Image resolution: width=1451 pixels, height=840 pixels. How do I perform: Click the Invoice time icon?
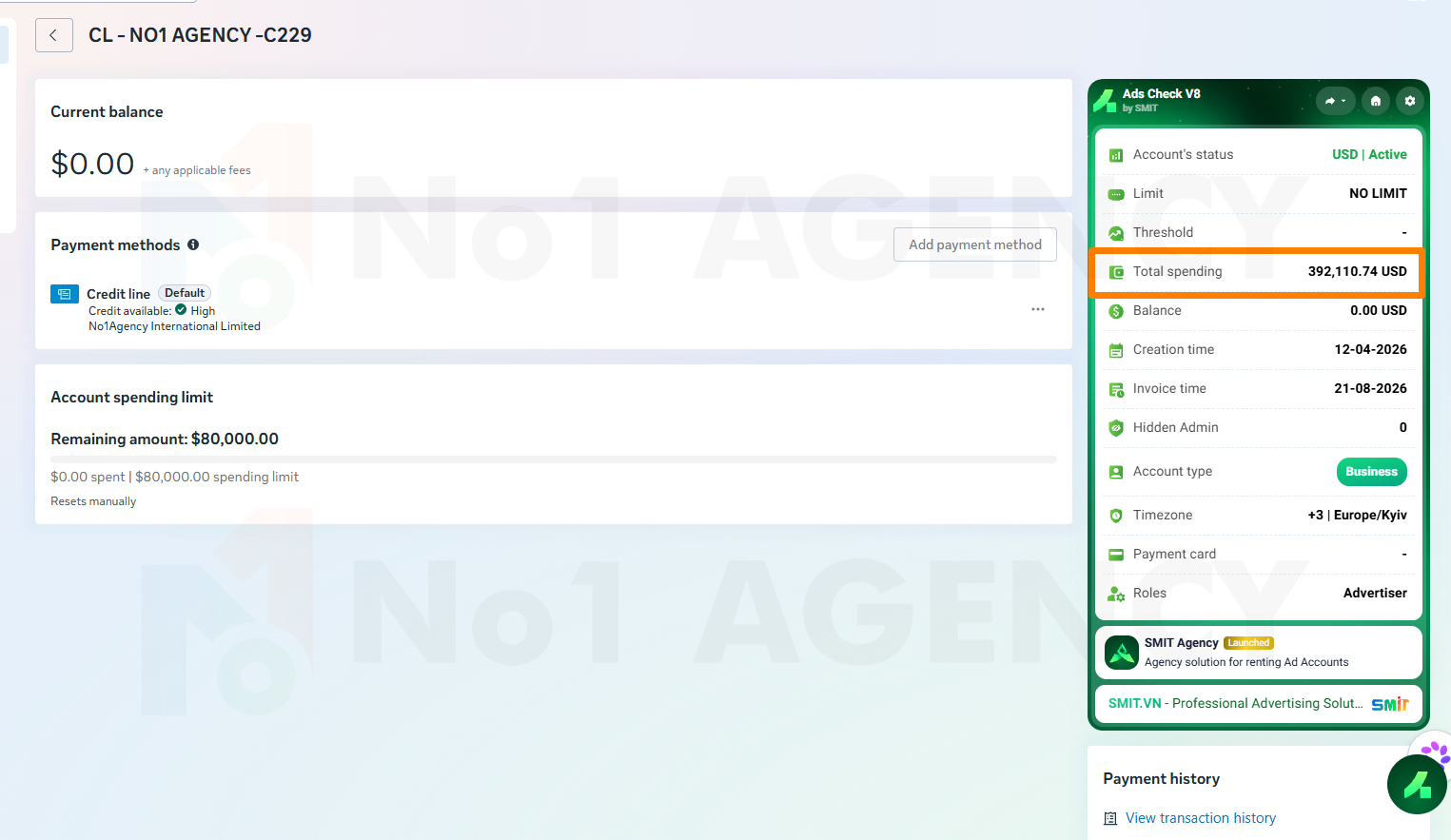click(x=1116, y=389)
